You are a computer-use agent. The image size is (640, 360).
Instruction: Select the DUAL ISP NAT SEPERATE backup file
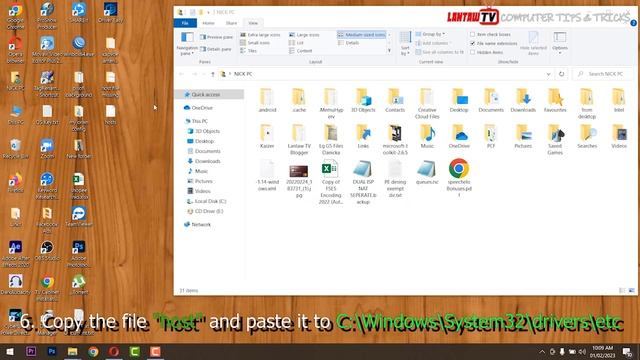pyautogui.click(x=362, y=182)
